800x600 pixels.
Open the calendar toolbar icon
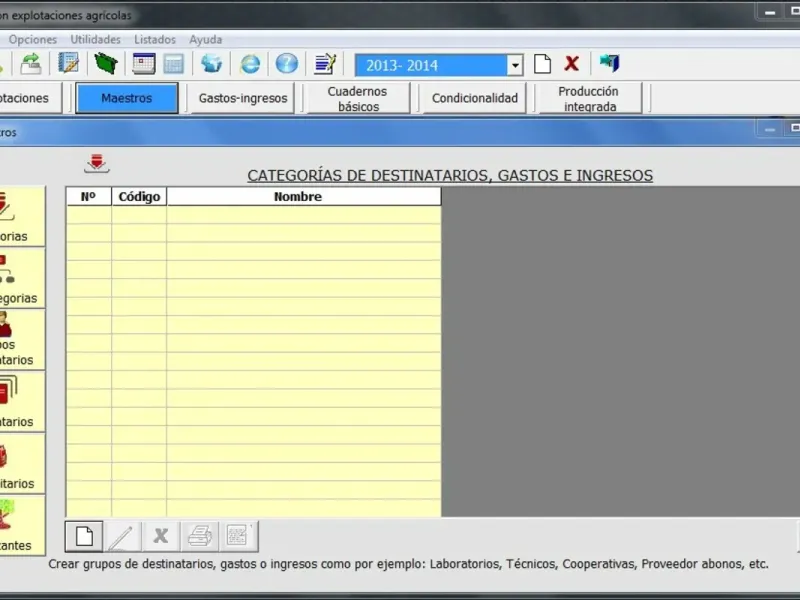click(144, 64)
